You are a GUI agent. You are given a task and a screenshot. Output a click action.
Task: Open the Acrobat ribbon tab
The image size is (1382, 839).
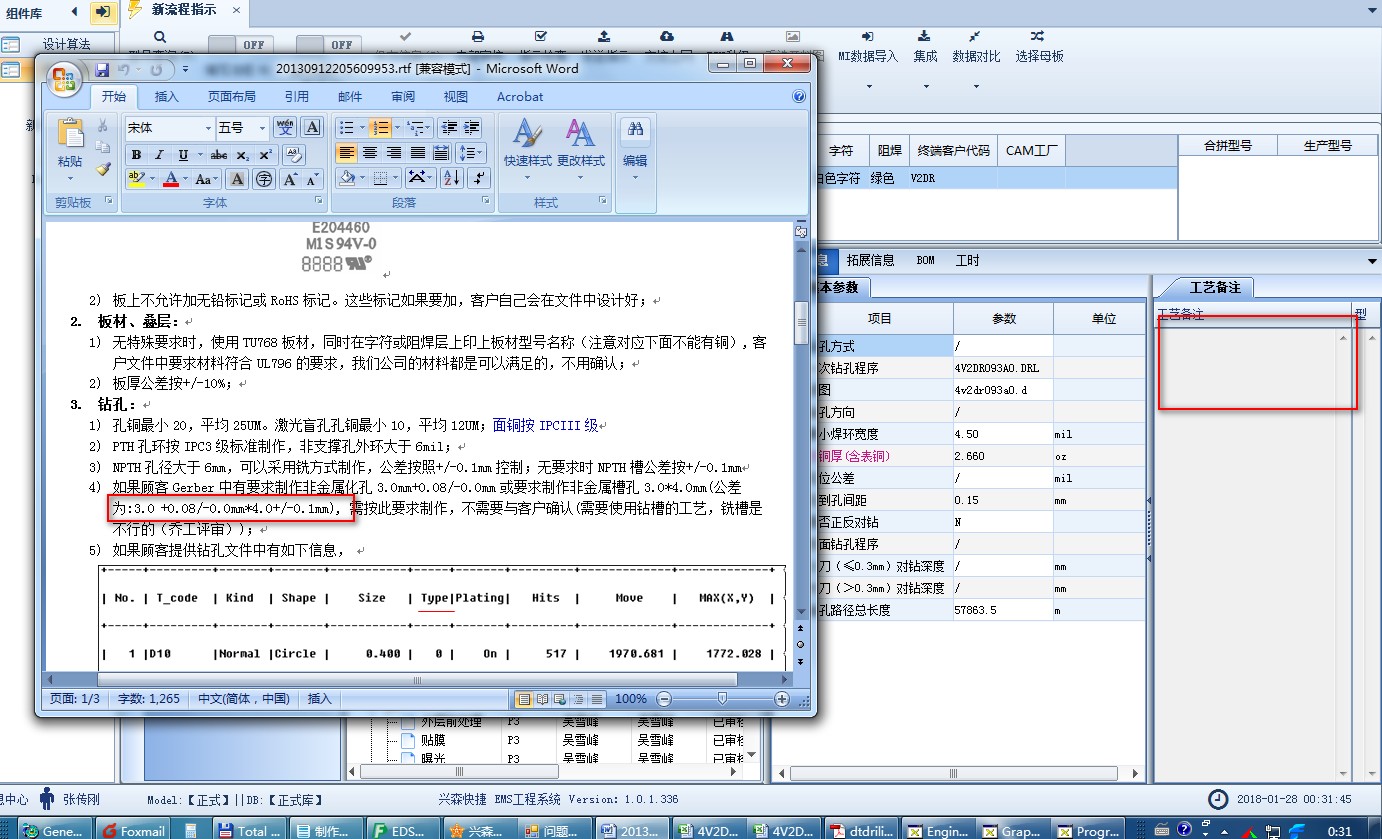pos(520,97)
